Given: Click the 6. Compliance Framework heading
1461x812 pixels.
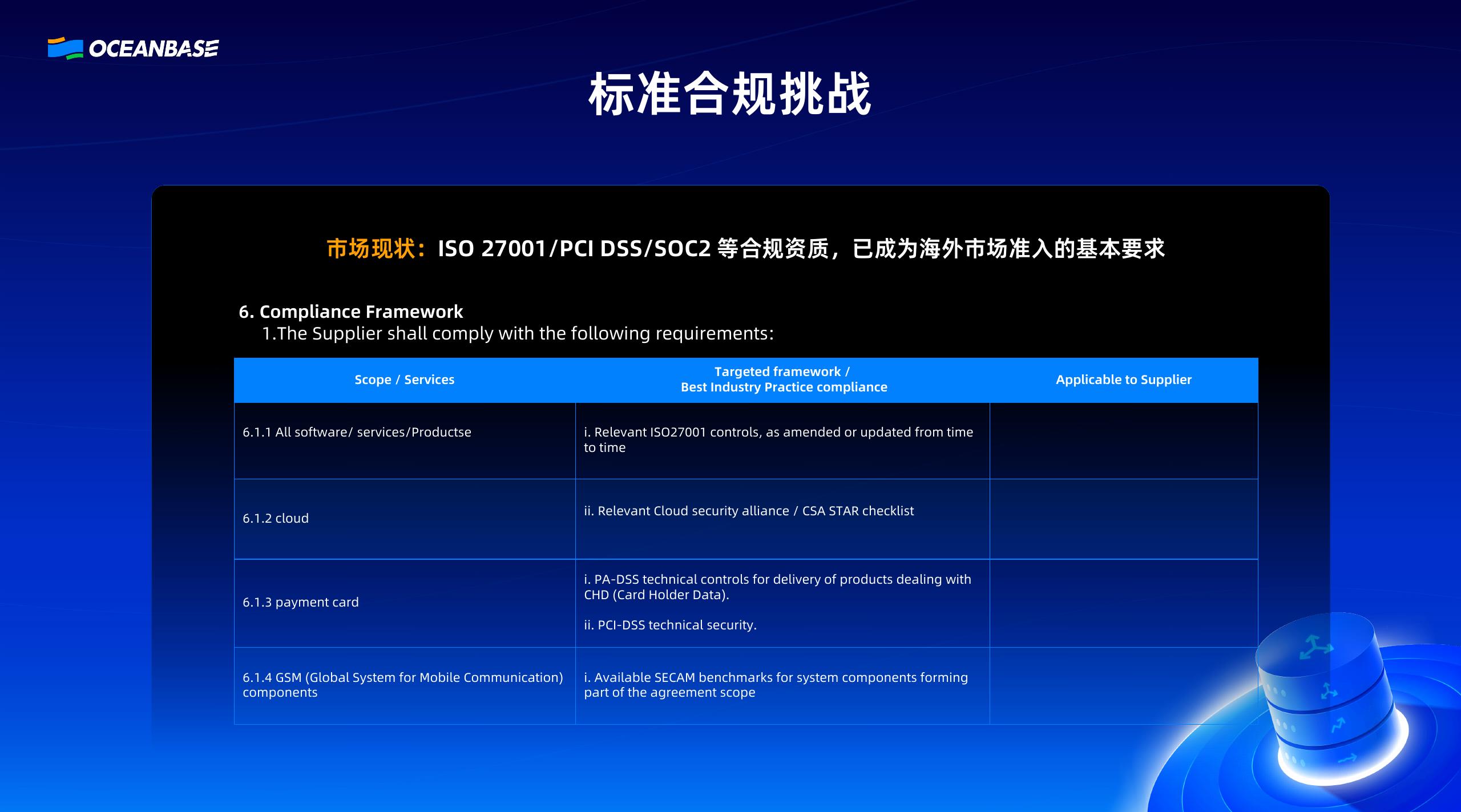Looking at the screenshot, I should tap(352, 312).
